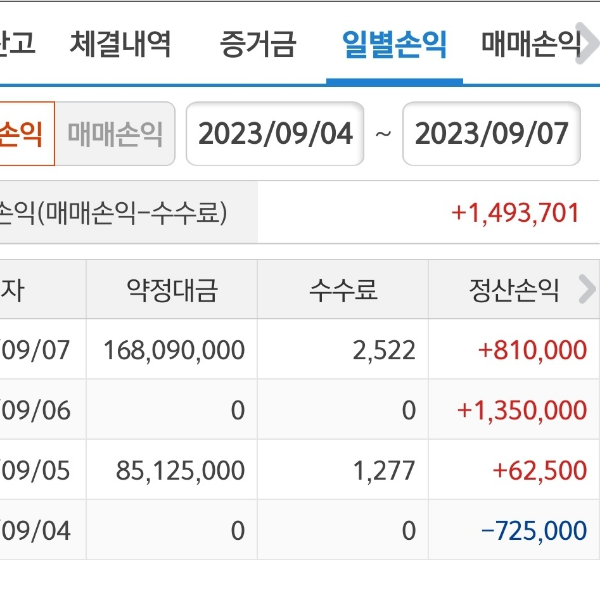Sort by the 약정대금 column header

[172, 291]
